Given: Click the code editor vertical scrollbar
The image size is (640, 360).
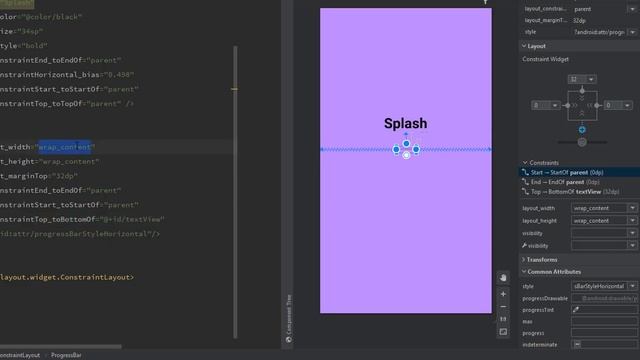Looking at the screenshot, I should click(x=235, y=192).
